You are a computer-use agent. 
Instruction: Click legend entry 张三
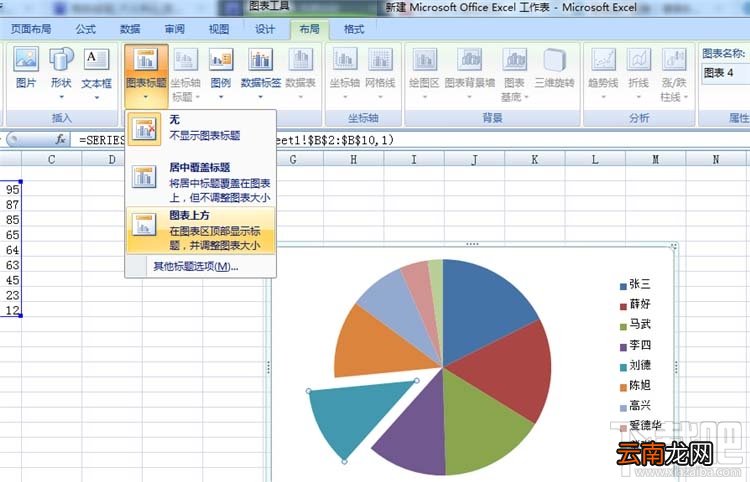635,285
